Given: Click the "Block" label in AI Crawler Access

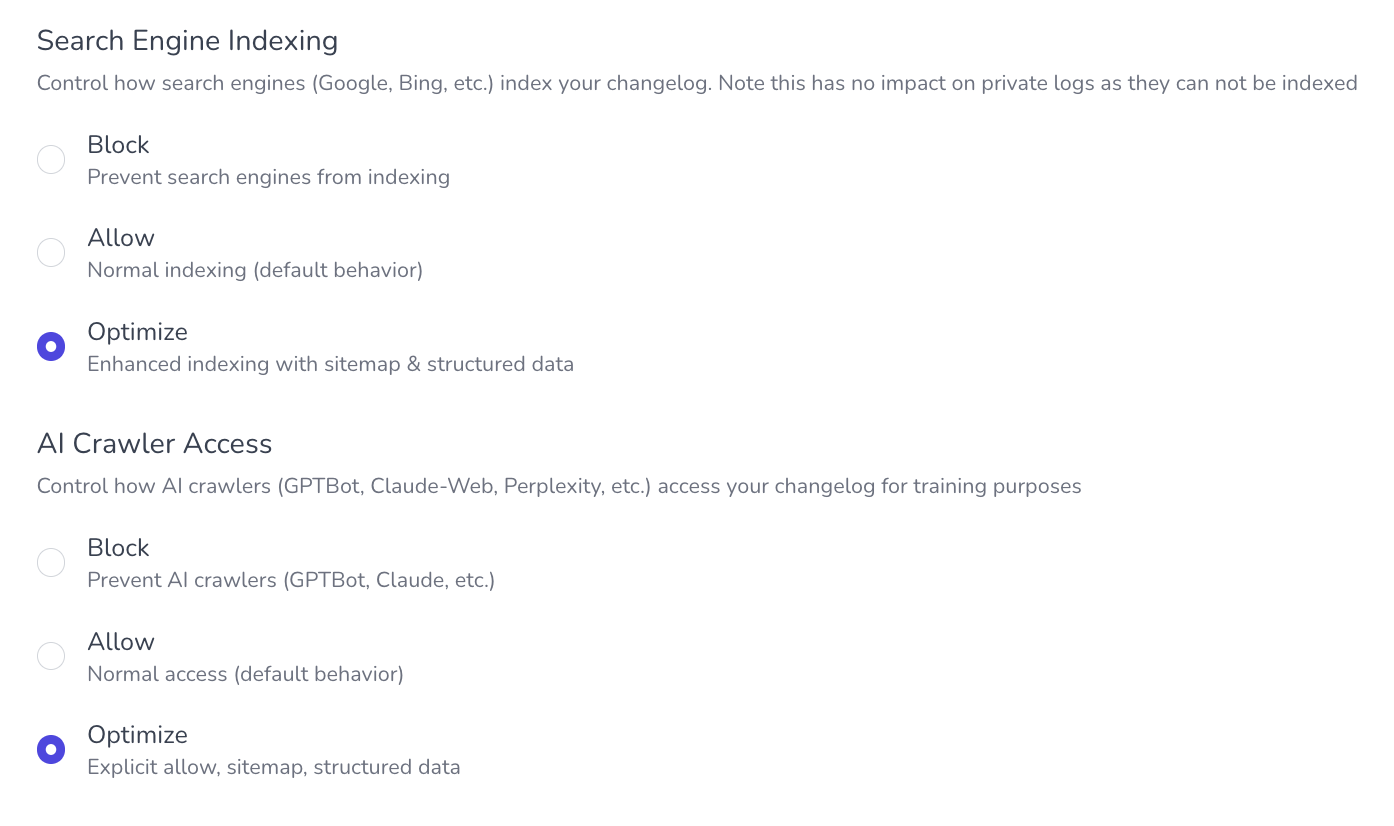Looking at the screenshot, I should [118, 548].
